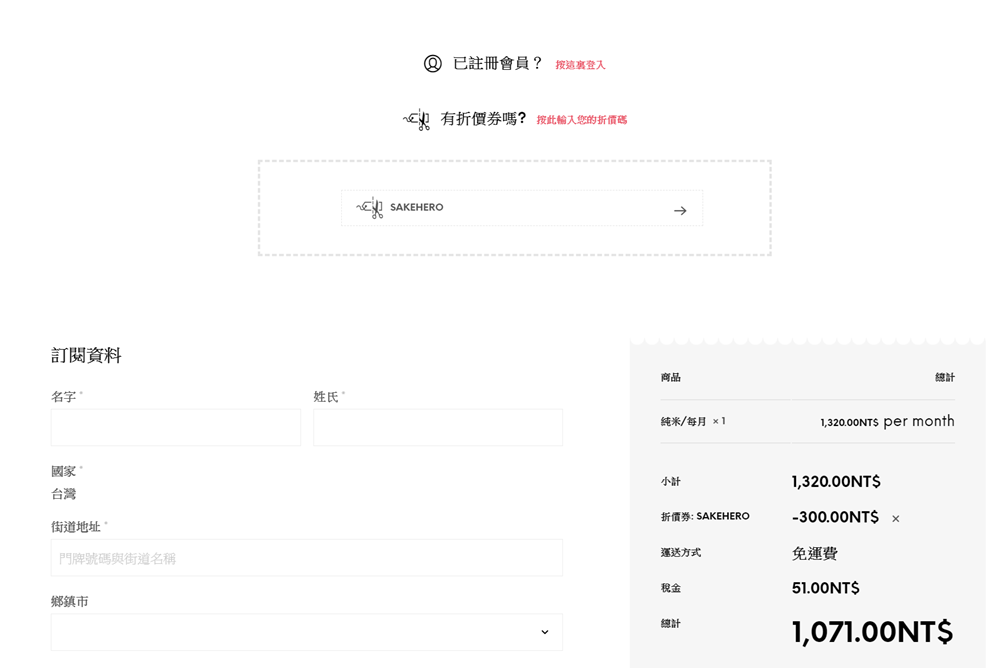Click the 免運費 shipping method value
This screenshot has height=668, width=1000.
814,553
